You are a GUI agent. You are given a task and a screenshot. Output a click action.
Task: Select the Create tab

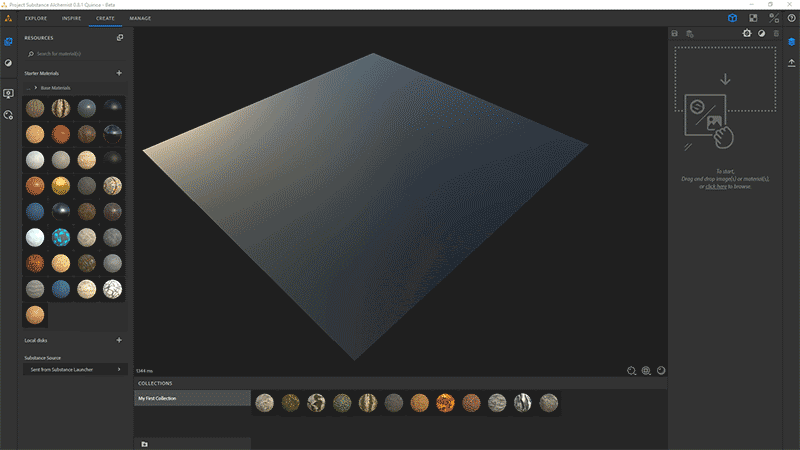105,18
